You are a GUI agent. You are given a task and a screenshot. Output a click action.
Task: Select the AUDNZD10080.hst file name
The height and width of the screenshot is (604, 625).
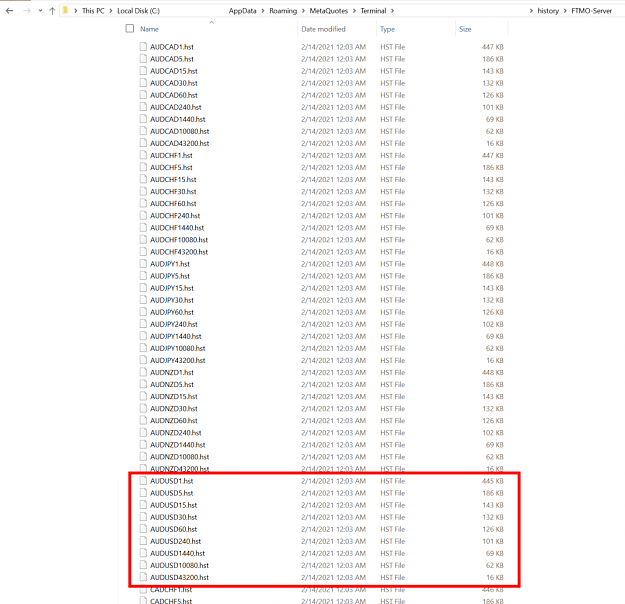tap(179, 456)
